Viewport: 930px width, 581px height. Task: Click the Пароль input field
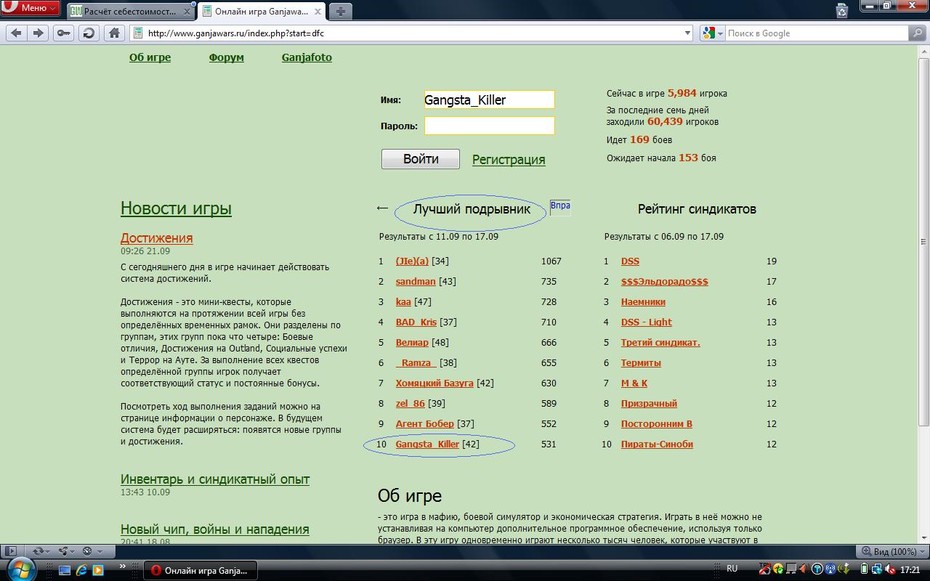pos(489,126)
